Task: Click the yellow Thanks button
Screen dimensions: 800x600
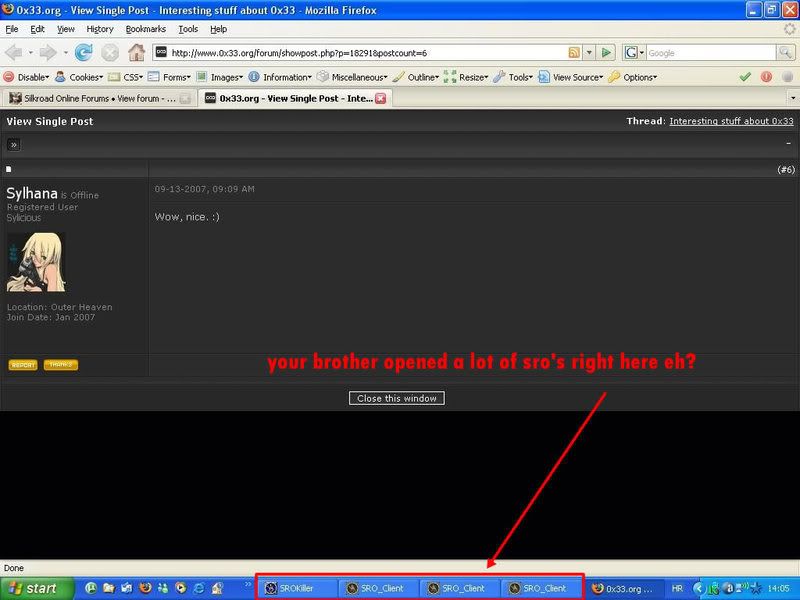Action: point(61,365)
